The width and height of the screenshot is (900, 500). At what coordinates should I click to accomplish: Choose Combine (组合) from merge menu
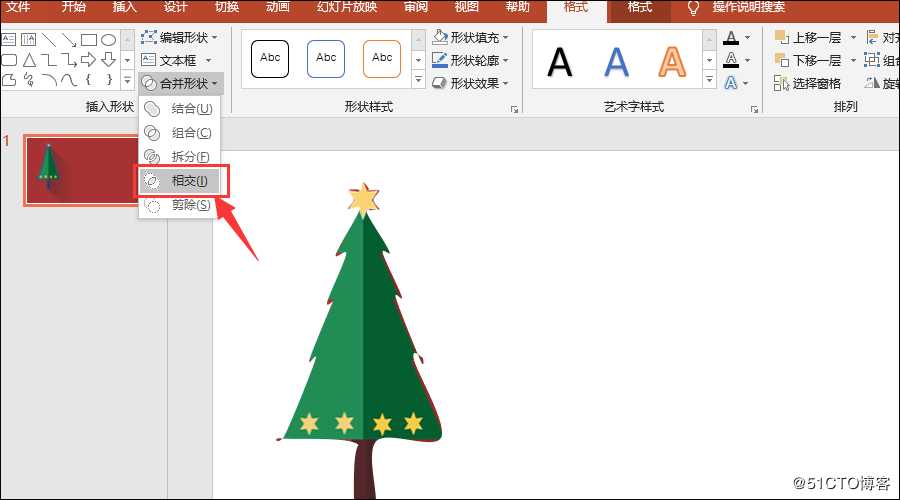coord(179,133)
